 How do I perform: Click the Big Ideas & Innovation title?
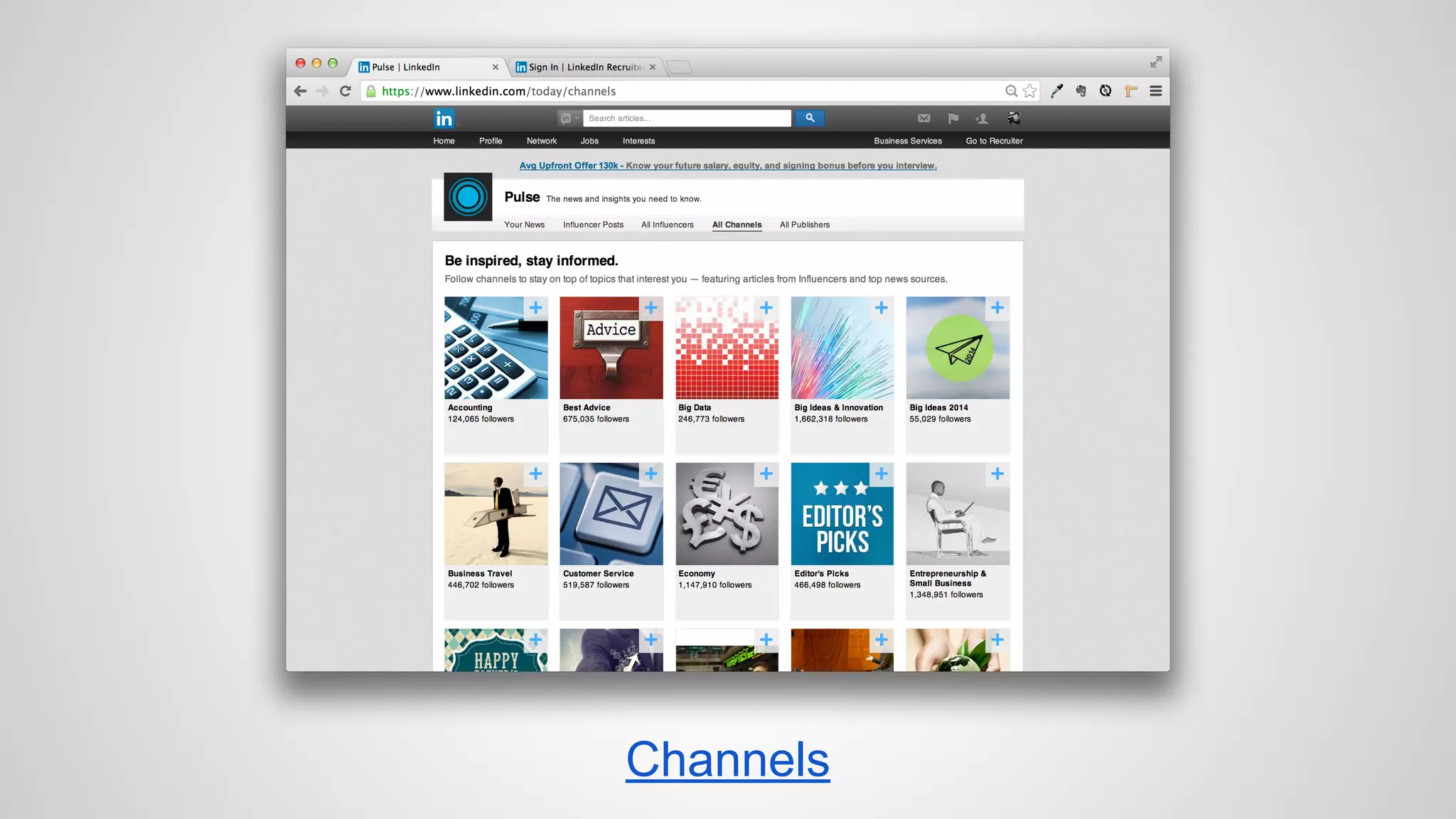pyautogui.click(x=839, y=408)
